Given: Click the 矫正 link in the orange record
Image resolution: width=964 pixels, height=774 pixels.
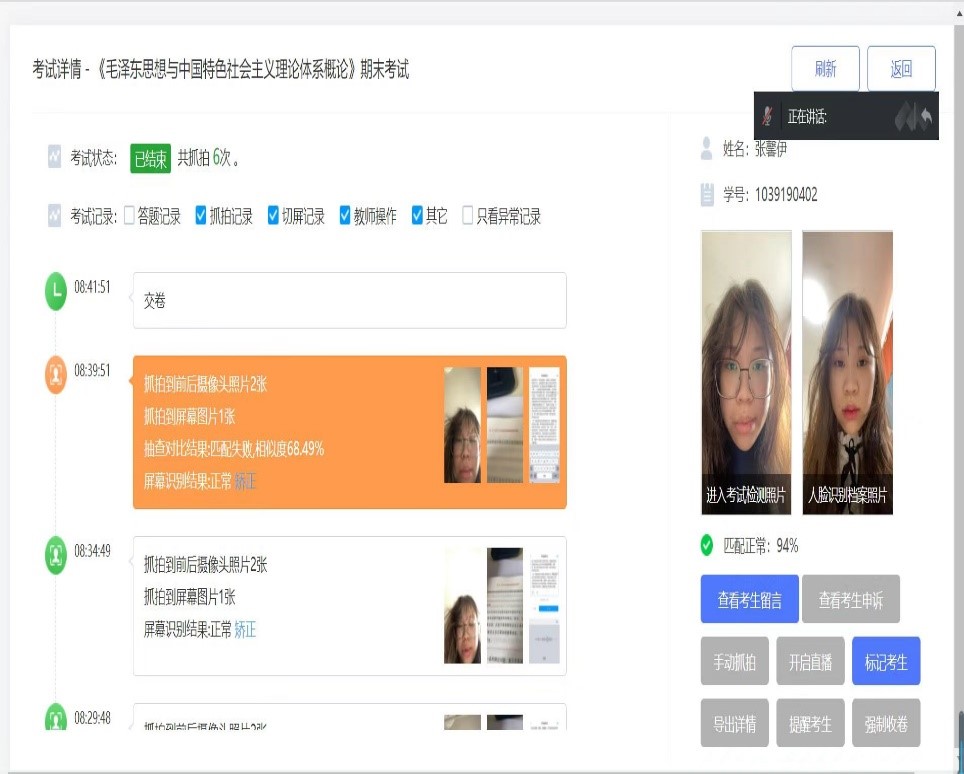Looking at the screenshot, I should (245, 481).
